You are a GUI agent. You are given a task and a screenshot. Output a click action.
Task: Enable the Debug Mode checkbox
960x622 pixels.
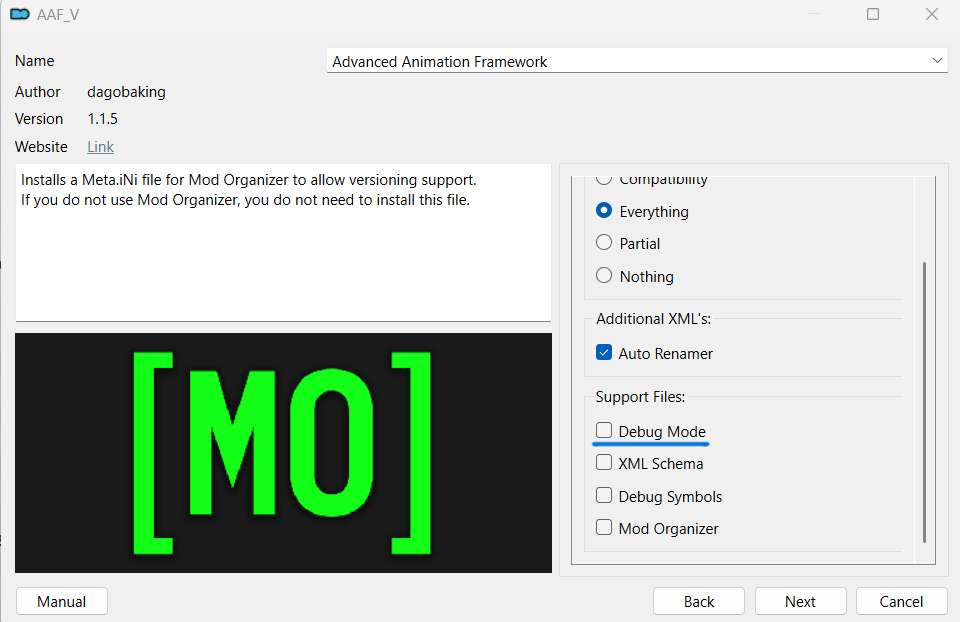[x=604, y=430]
